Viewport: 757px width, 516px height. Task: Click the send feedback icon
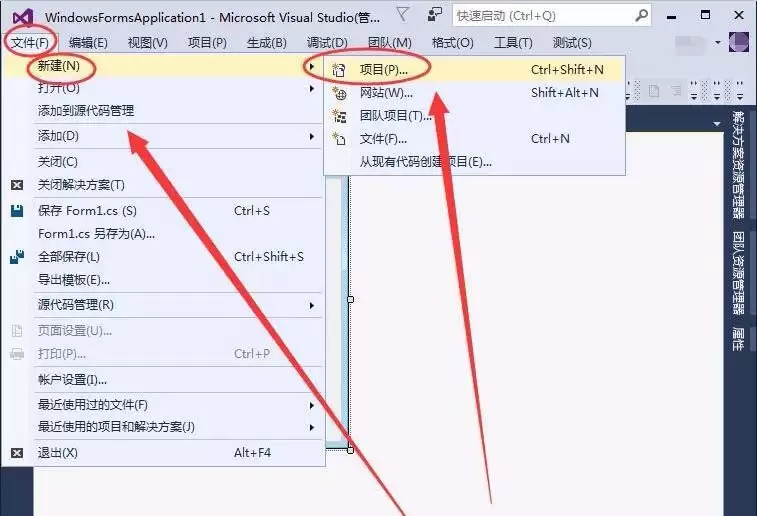point(435,15)
